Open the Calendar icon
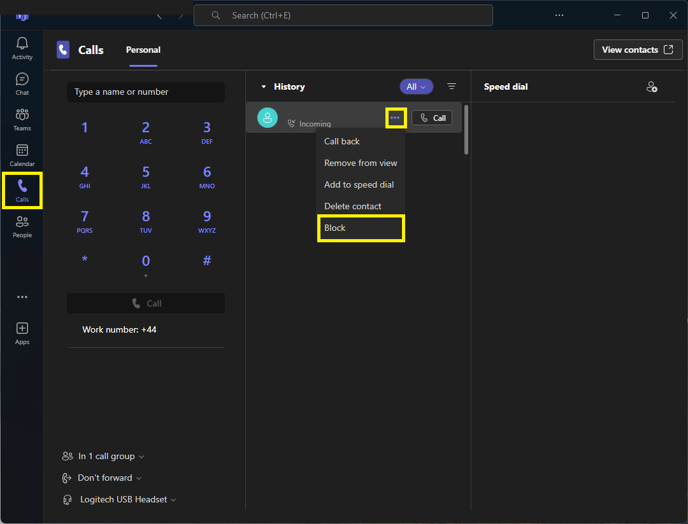Viewport: 688px width, 524px height. [x=22, y=155]
